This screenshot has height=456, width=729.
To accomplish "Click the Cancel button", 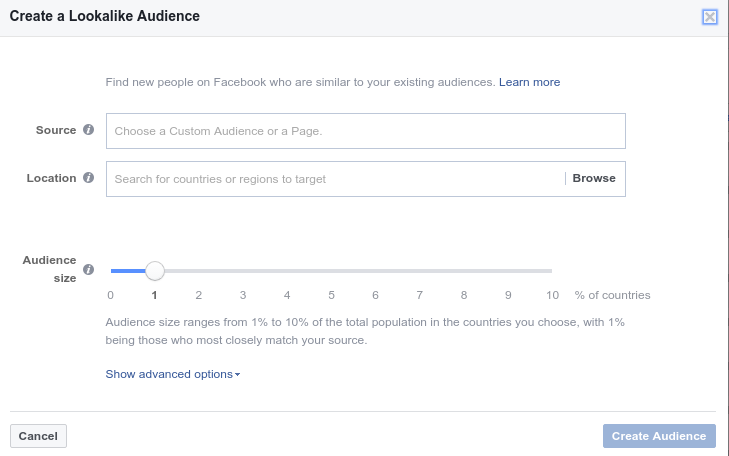I will [38, 436].
